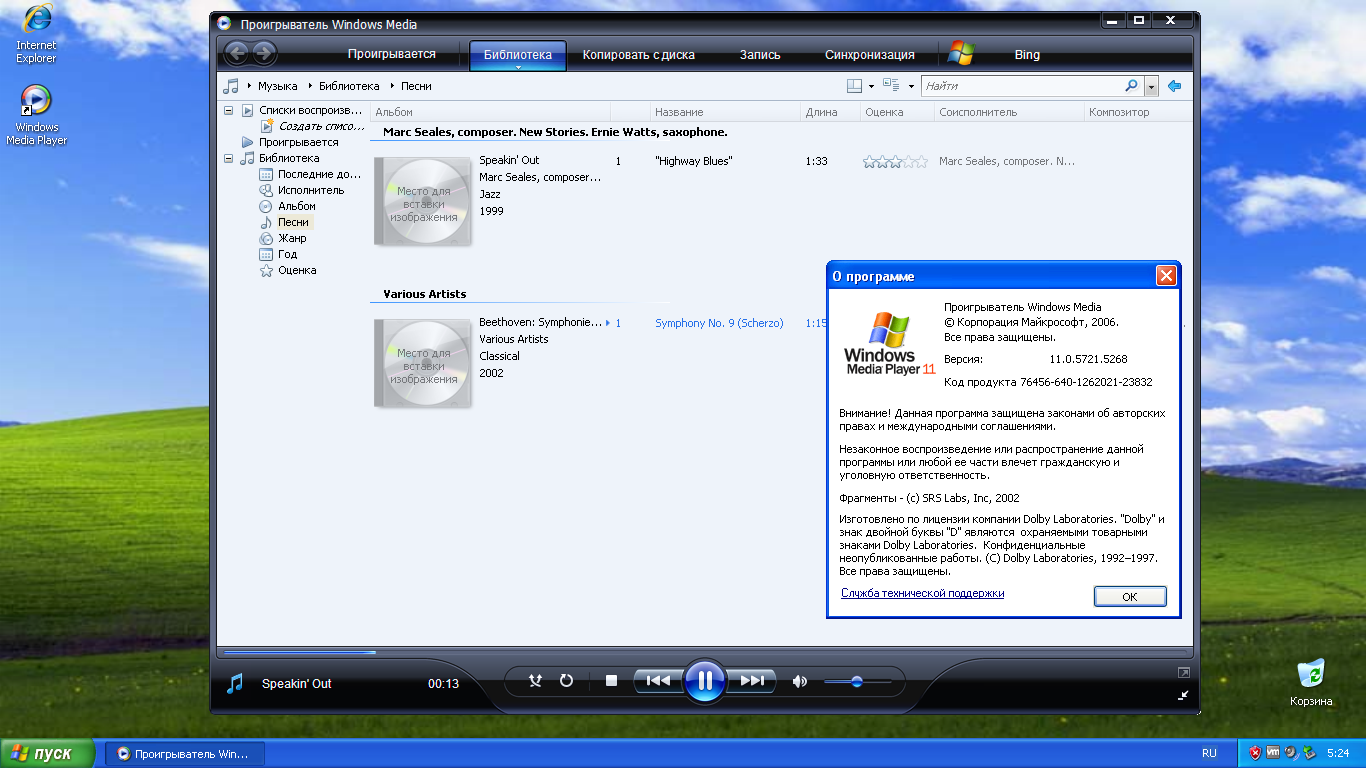Image resolution: width=1366 pixels, height=768 pixels.
Task: Click OK in the О программе dialog
Action: coord(1130,596)
